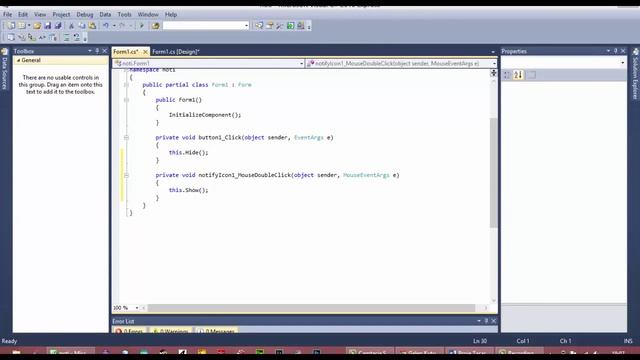The width and height of the screenshot is (640, 360).
Task: Open the Undo history dropdown arrow
Action: point(114,26)
